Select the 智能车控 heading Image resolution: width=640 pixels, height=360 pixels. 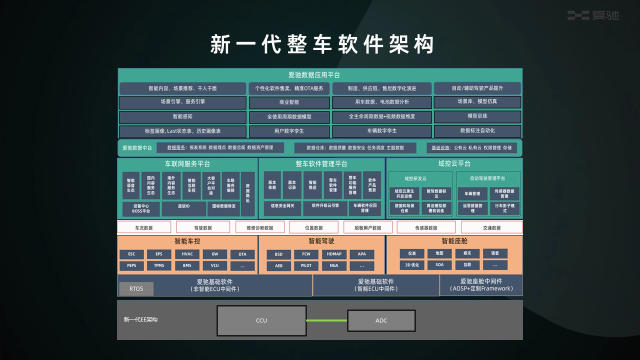(x=187, y=241)
